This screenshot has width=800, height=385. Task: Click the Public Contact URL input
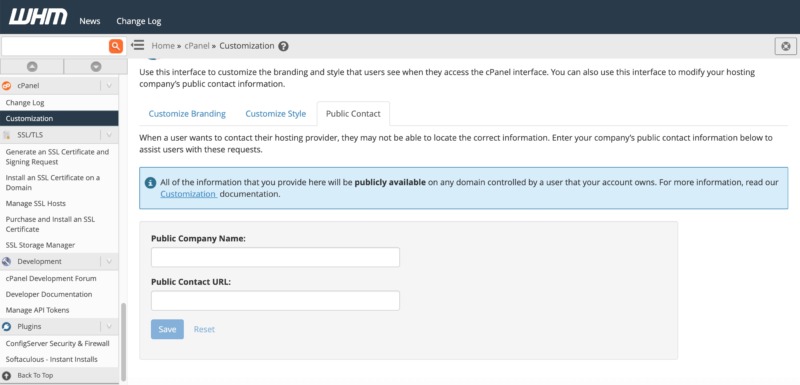click(x=276, y=301)
